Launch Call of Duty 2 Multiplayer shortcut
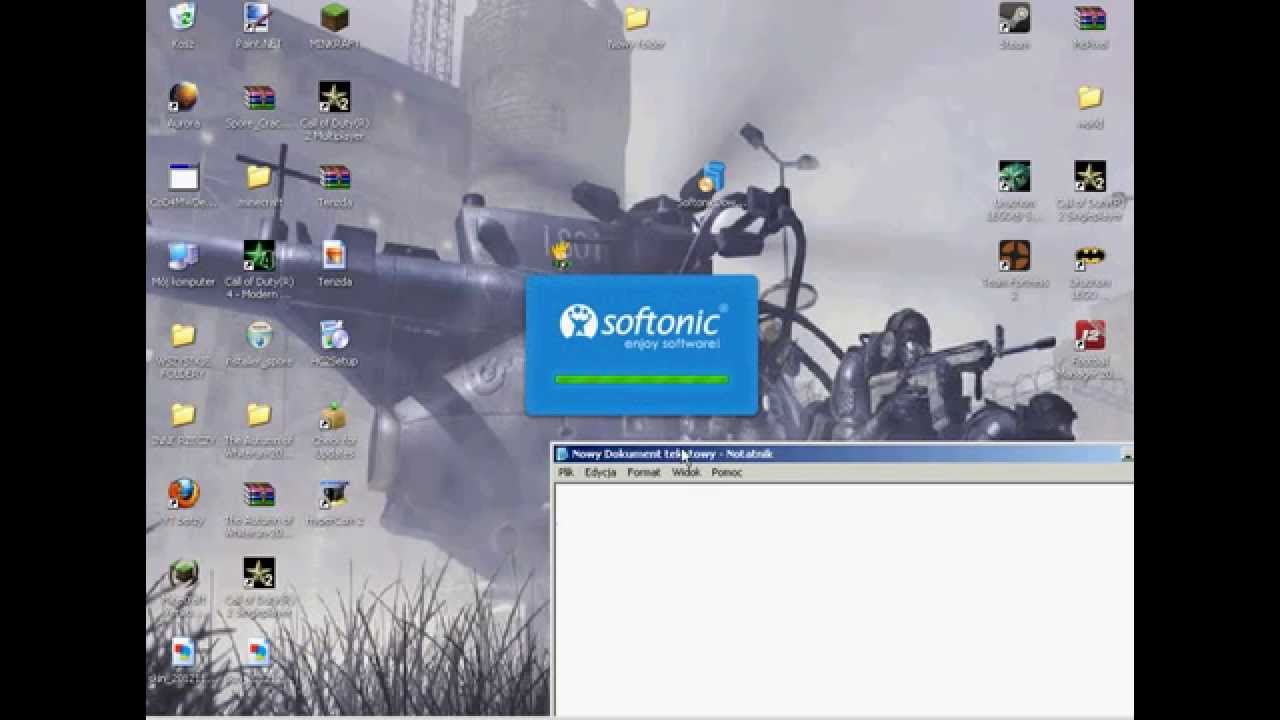Viewport: 1280px width, 720px height. [334, 97]
